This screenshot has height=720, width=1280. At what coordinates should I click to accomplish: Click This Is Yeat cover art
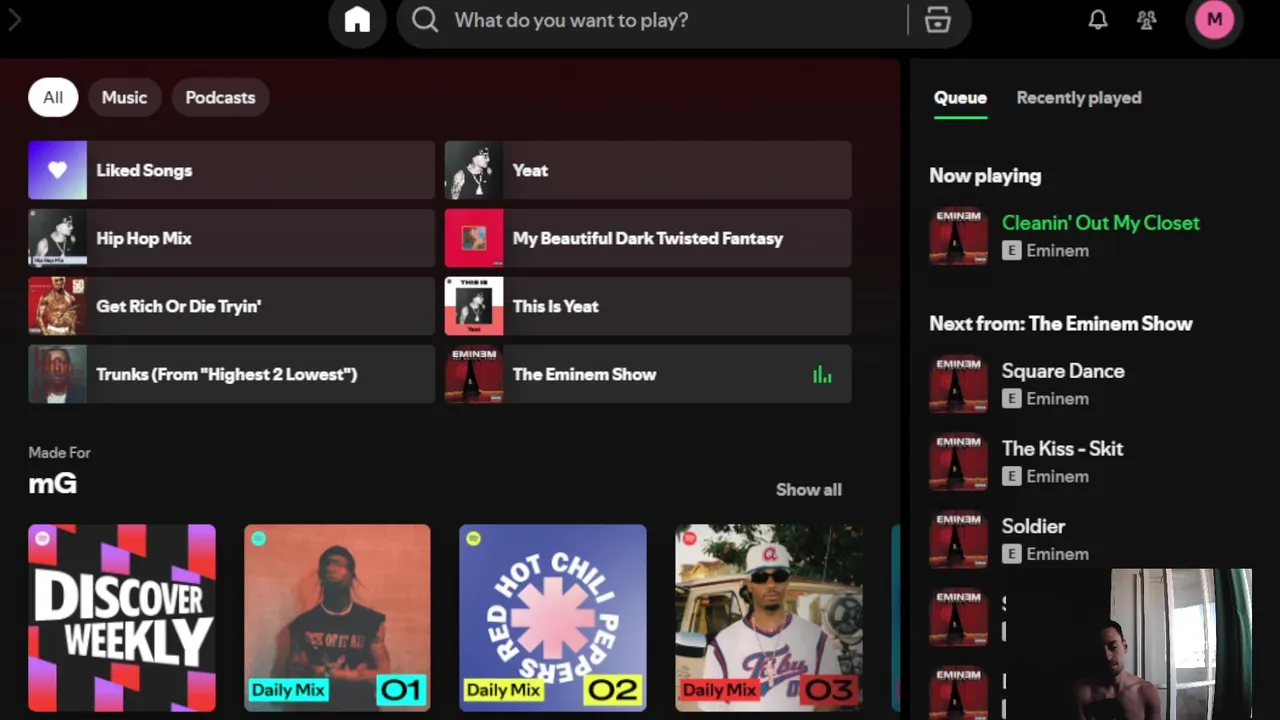click(x=474, y=306)
